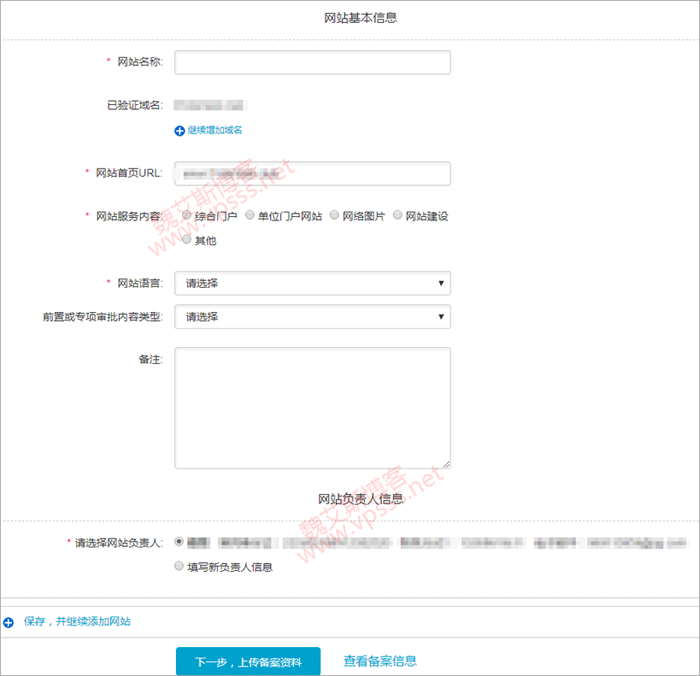Click the 保存，并继续添加网站 link

coord(77,622)
